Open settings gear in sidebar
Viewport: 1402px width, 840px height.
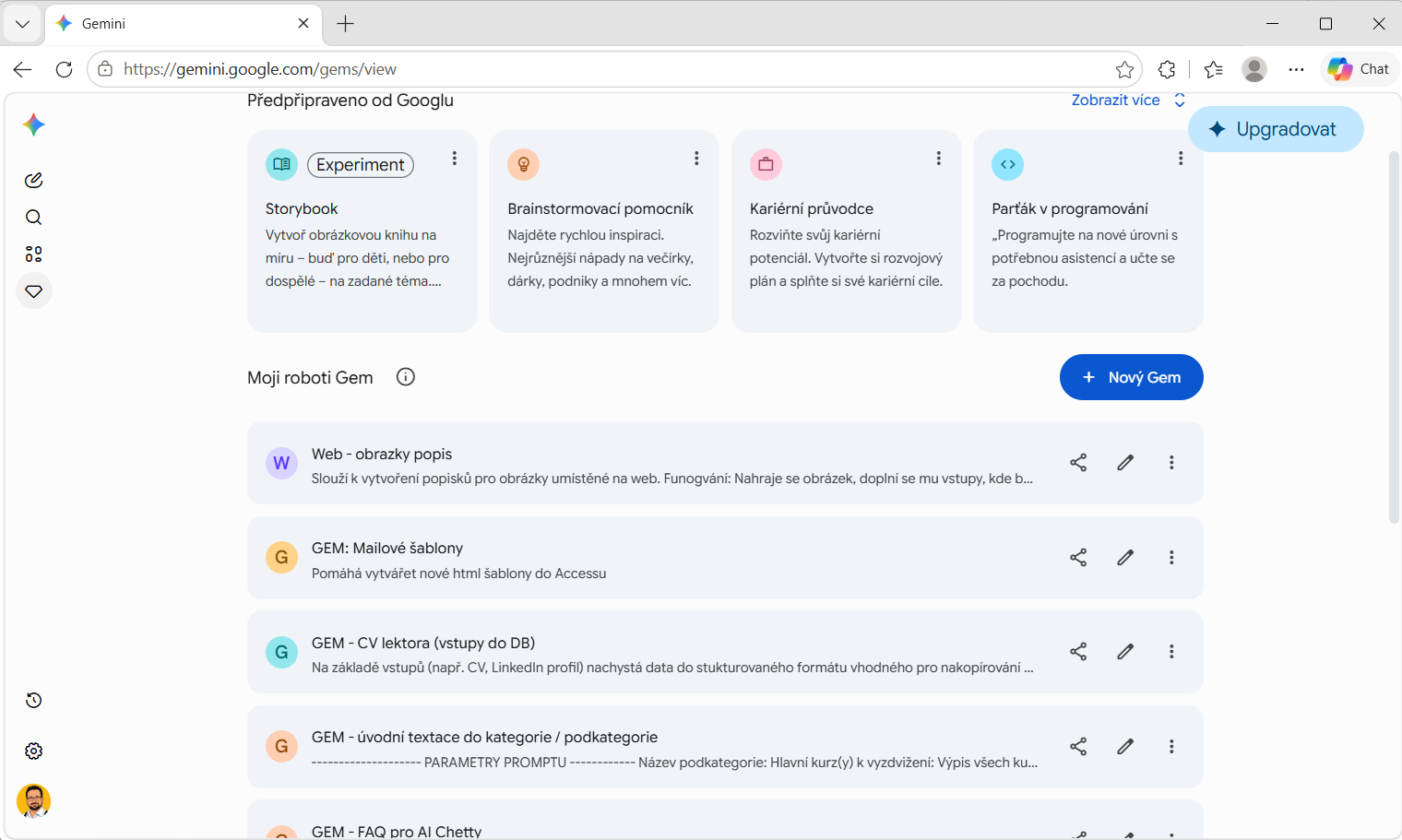click(34, 751)
